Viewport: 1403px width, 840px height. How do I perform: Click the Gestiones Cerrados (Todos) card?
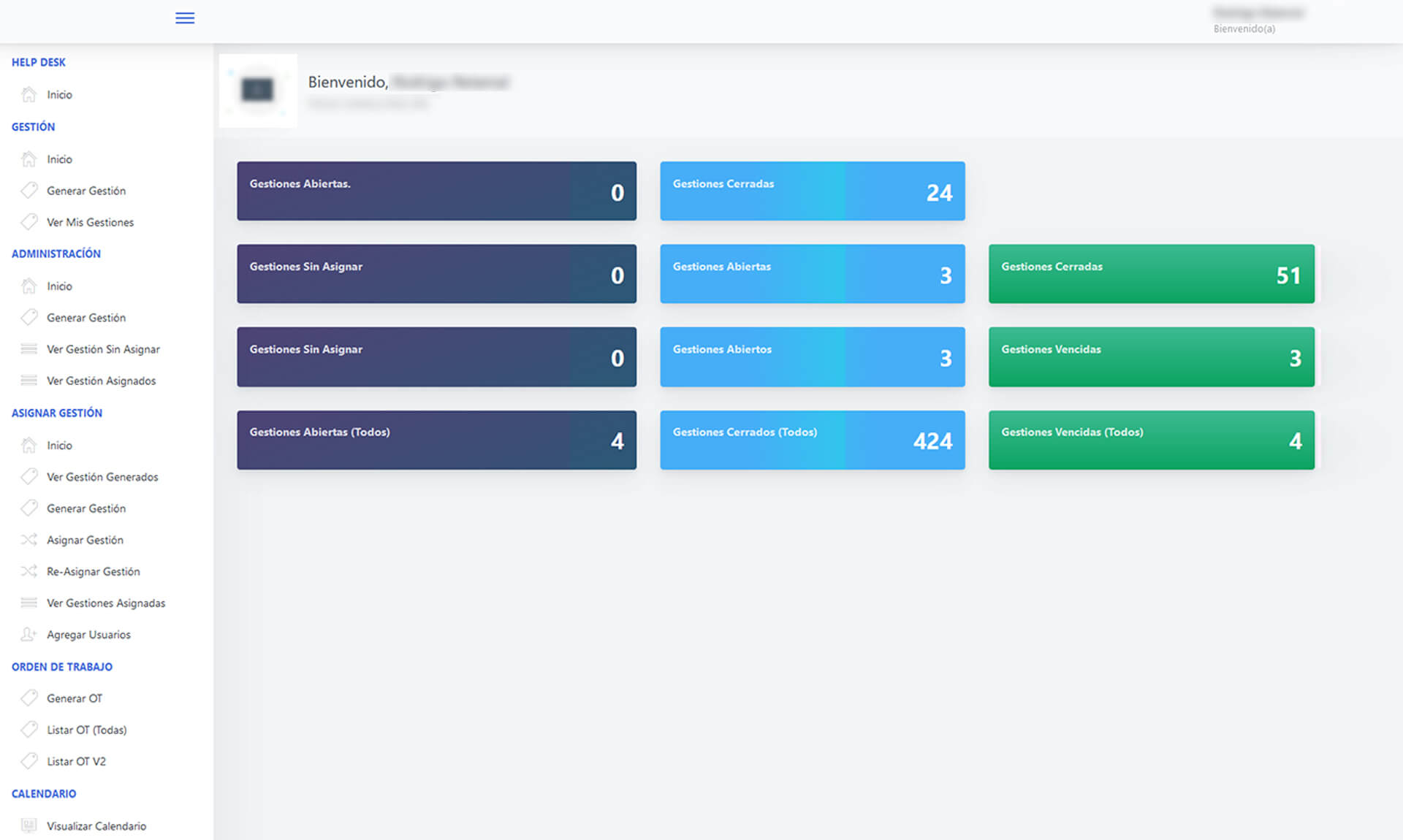pyautogui.click(x=812, y=440)
